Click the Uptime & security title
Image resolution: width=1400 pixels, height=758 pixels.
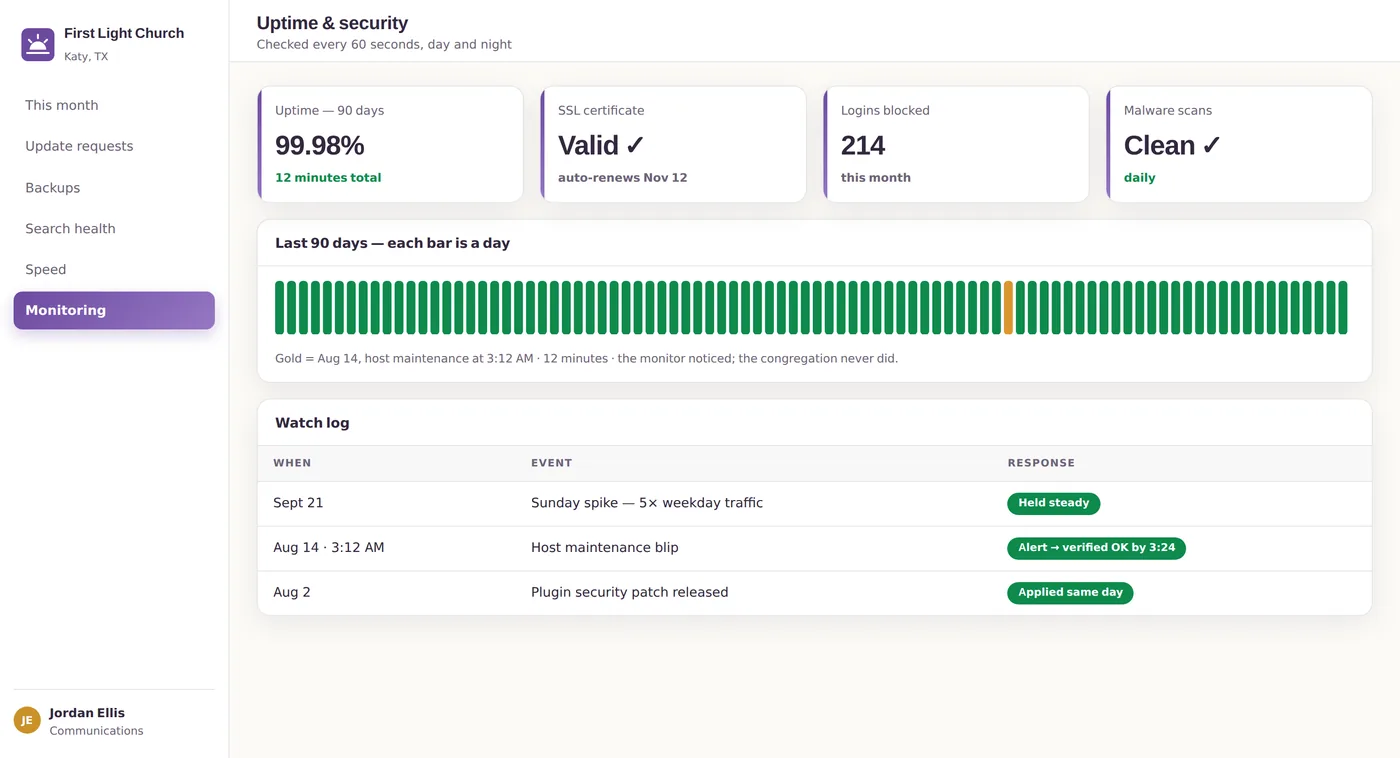click(x=332, y=23)
